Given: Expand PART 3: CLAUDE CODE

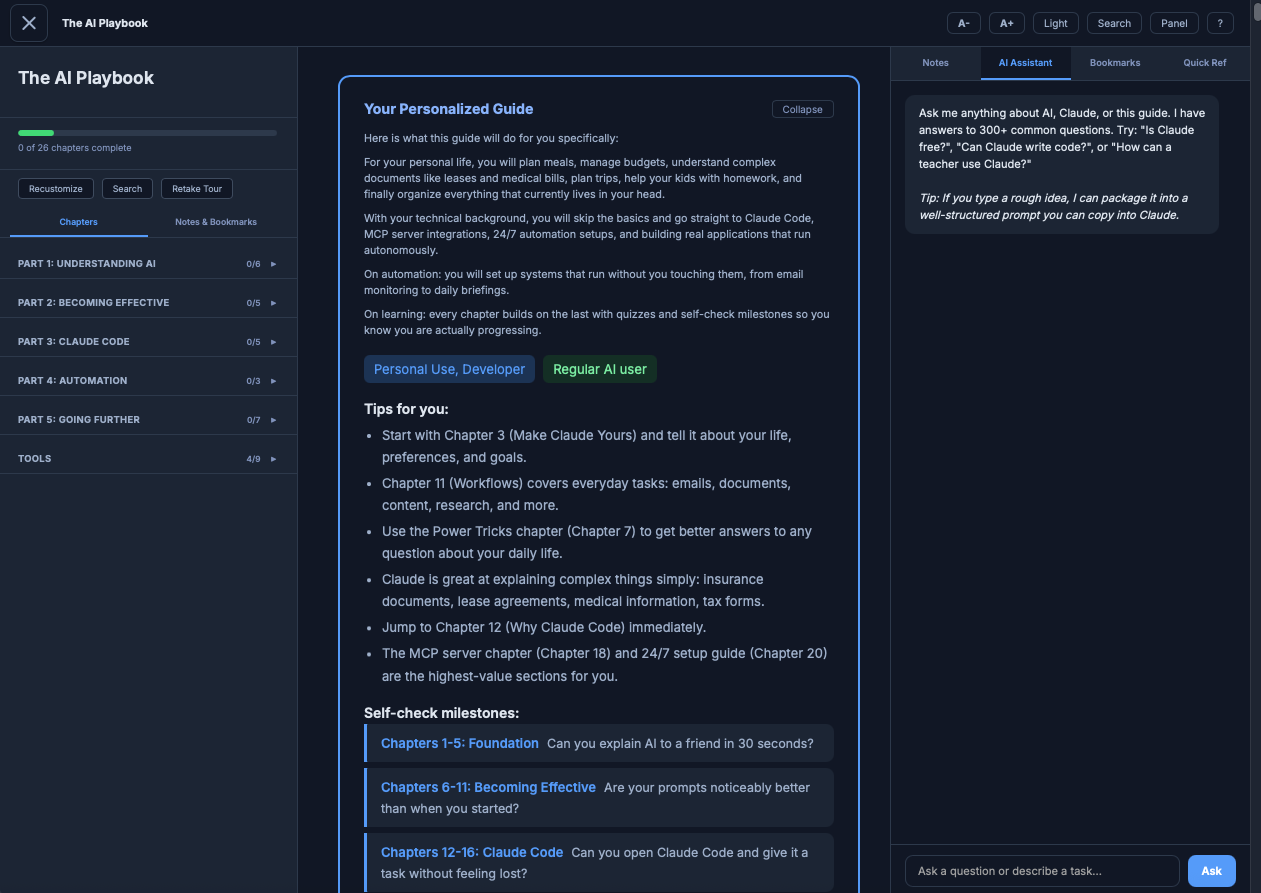Looking at the screenshot, I should tap(148, 341).
